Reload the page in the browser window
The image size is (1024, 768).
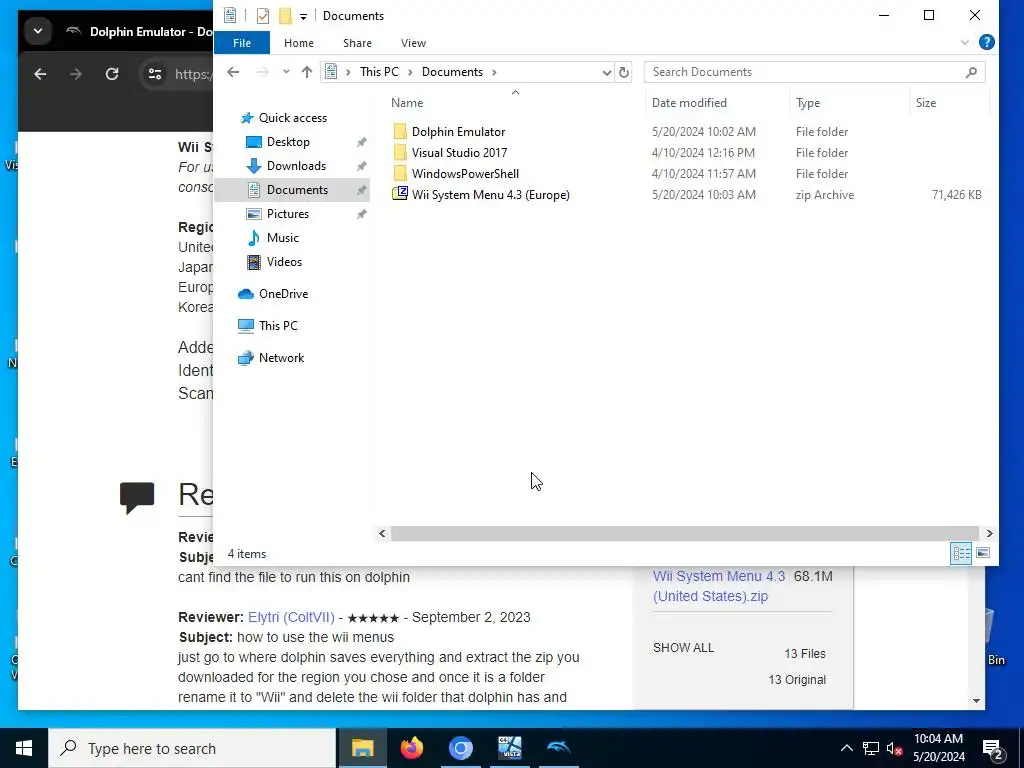[112, 74]
